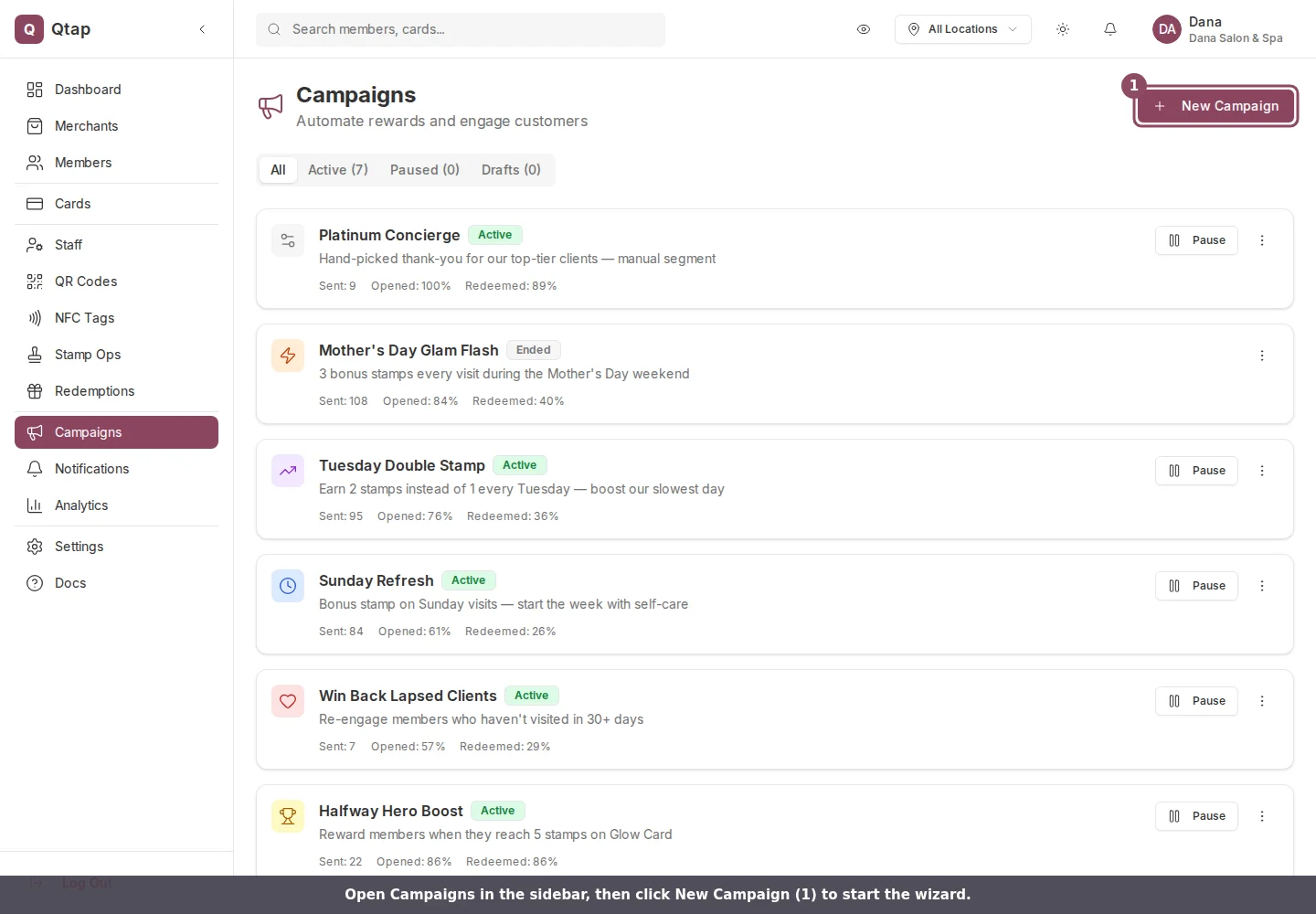Click 'Redeemed: 89%' on Platinum Concierge
The width and height of the screenshot is (1316, 914).
[511, 286]
